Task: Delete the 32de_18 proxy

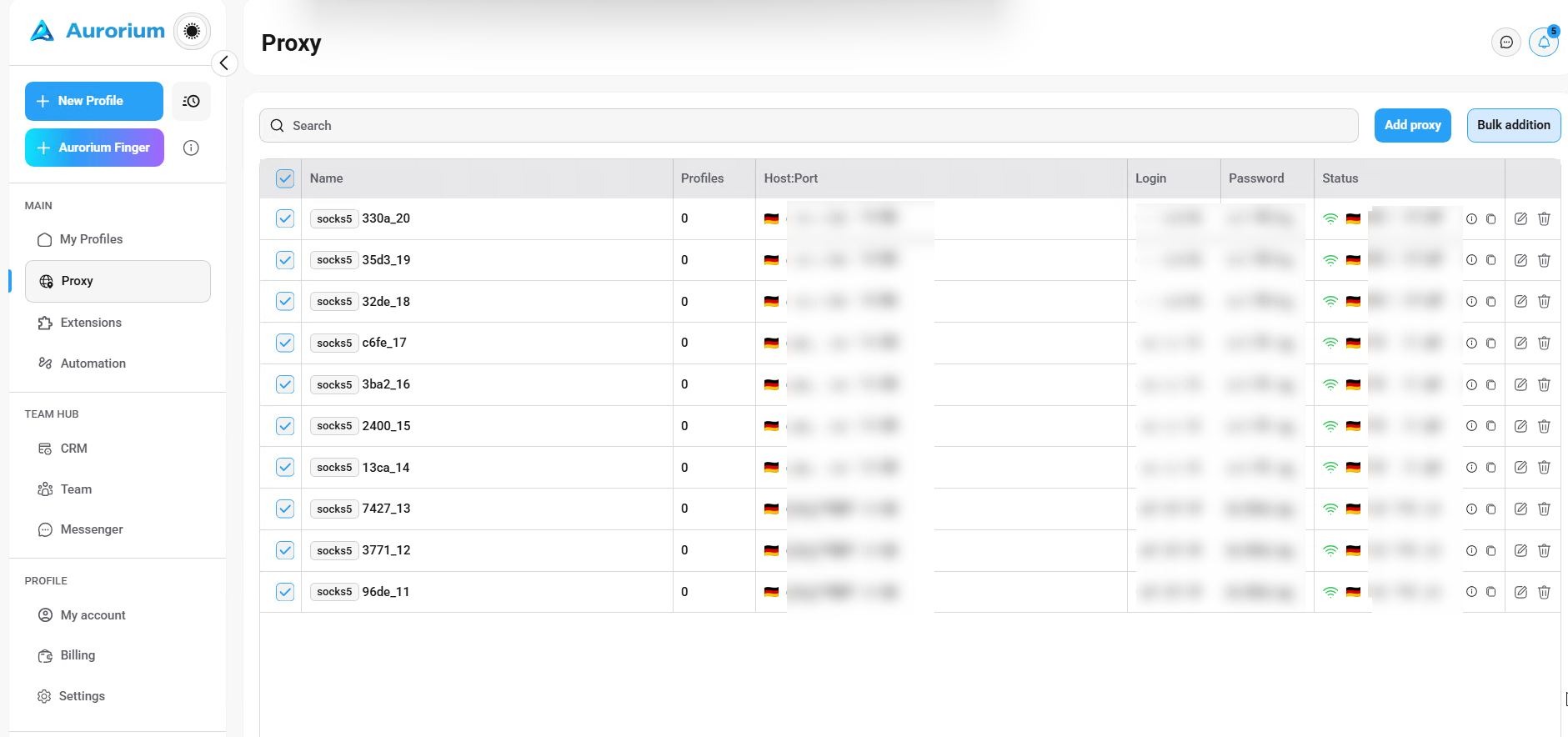Action: coord(1544,301)
